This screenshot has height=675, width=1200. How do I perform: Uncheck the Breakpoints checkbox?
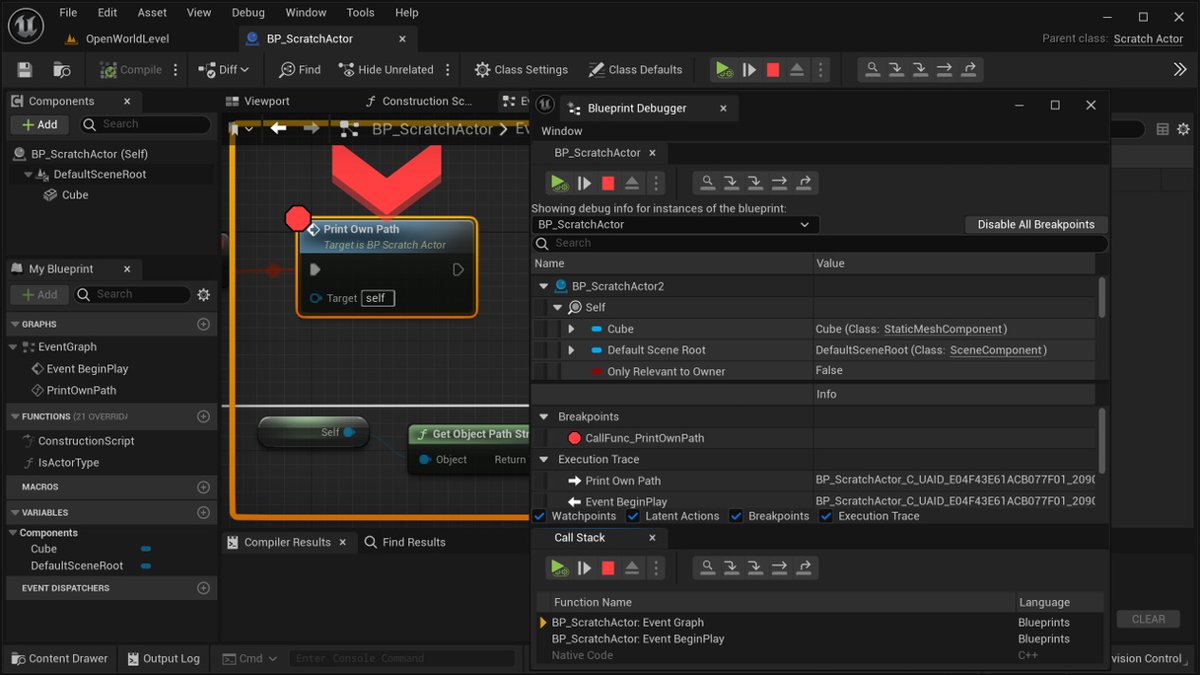click(x=736, y=516)
